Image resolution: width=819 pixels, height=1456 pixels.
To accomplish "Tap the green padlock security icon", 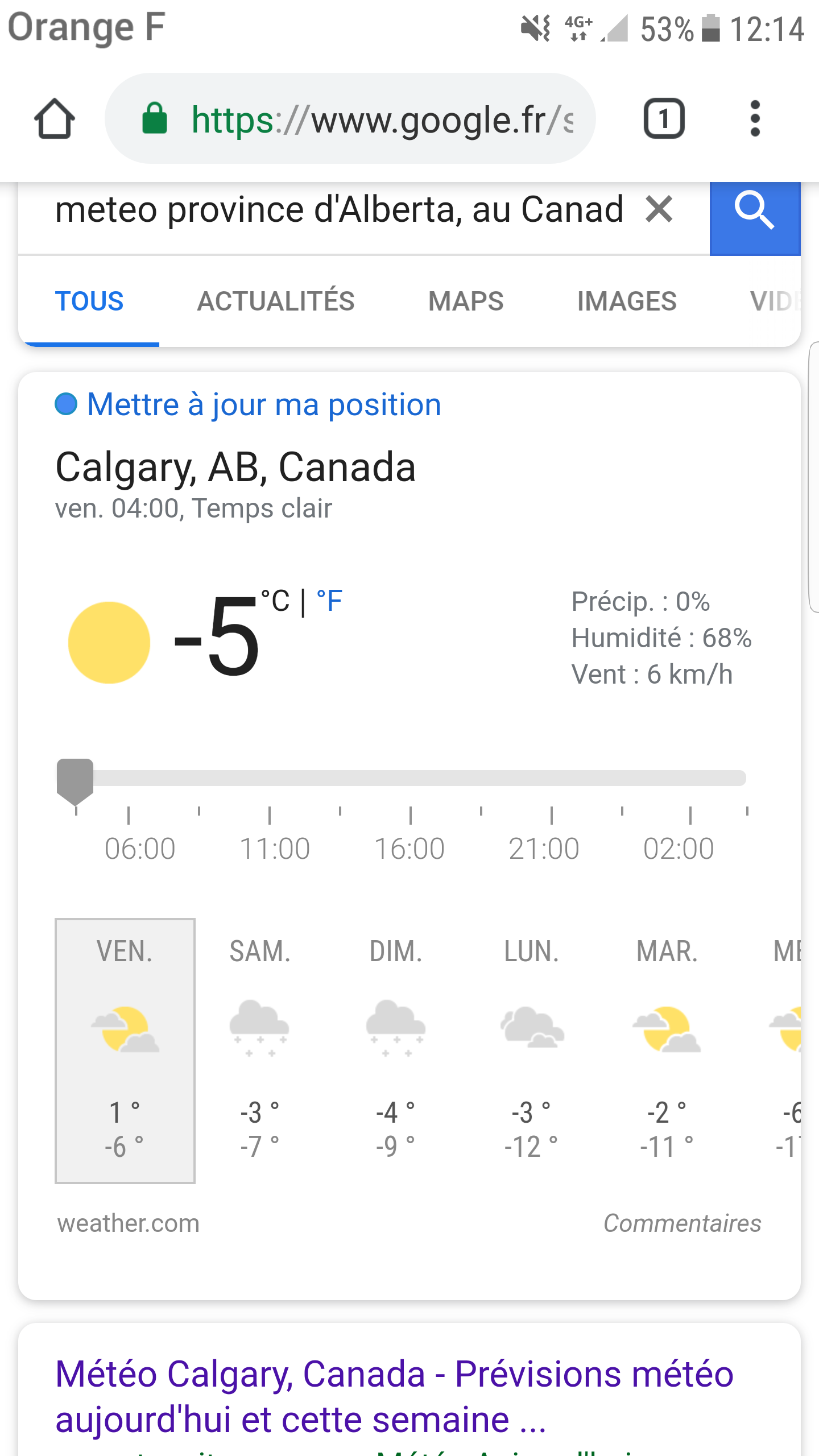I will click(x=155, y=119).
